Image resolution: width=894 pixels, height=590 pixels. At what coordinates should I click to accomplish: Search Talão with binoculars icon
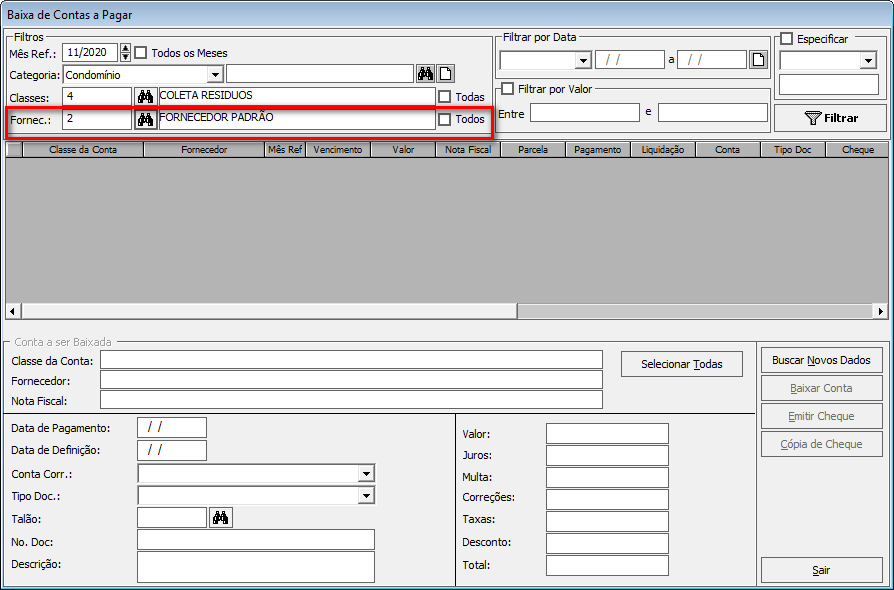tap(221, 518)
